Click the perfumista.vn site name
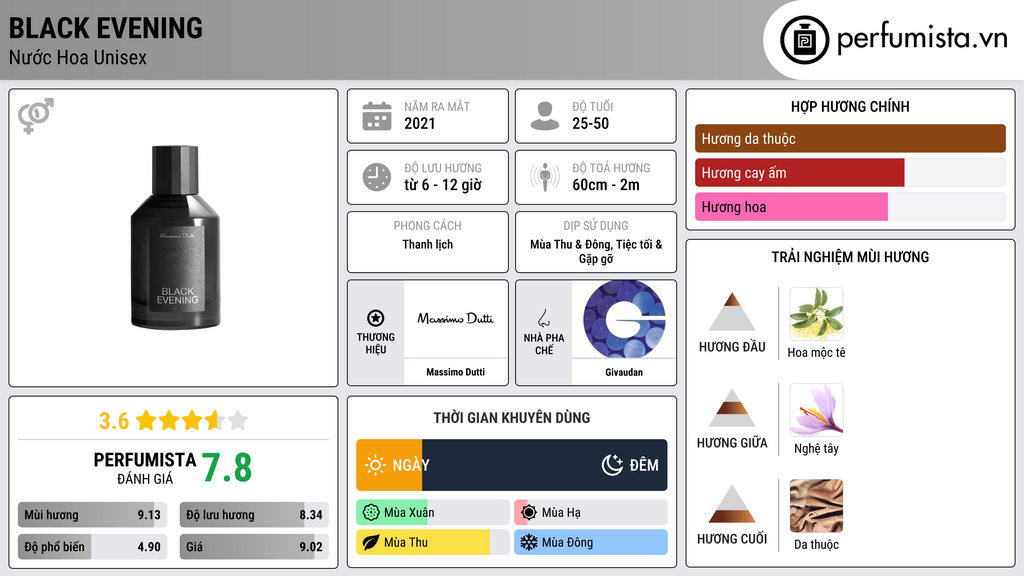 [x=922, y=39]
